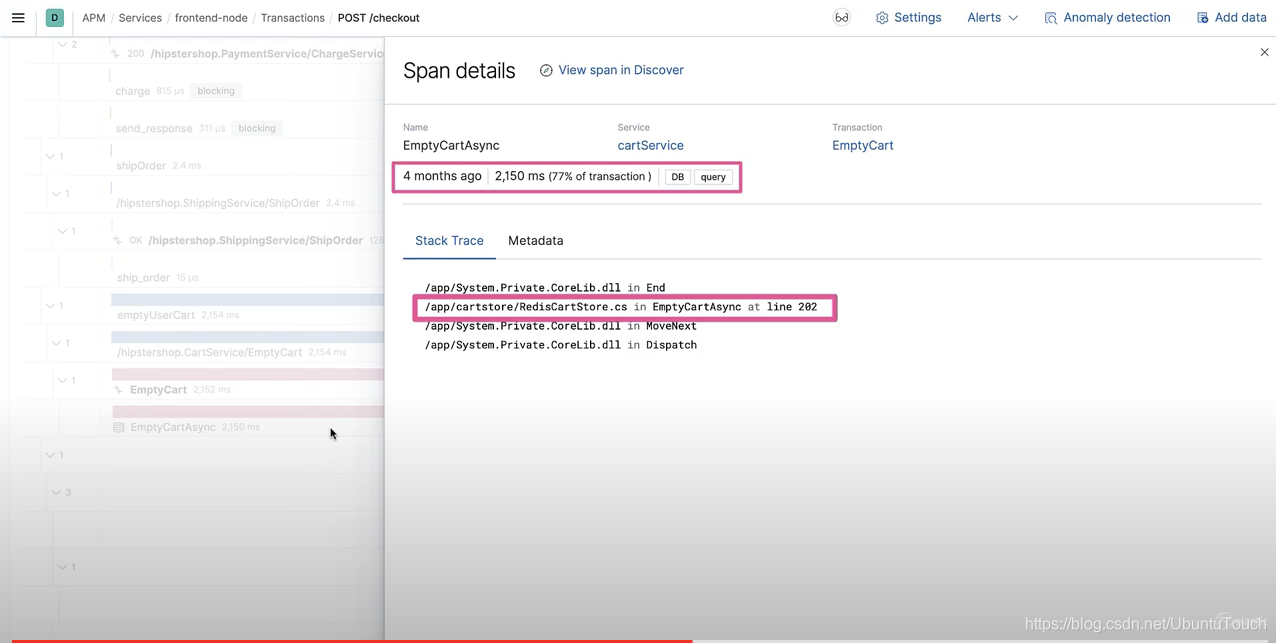The image size is (1276, 643).
Task: Click the green D space avatar
Action: (x=55, y=18)
